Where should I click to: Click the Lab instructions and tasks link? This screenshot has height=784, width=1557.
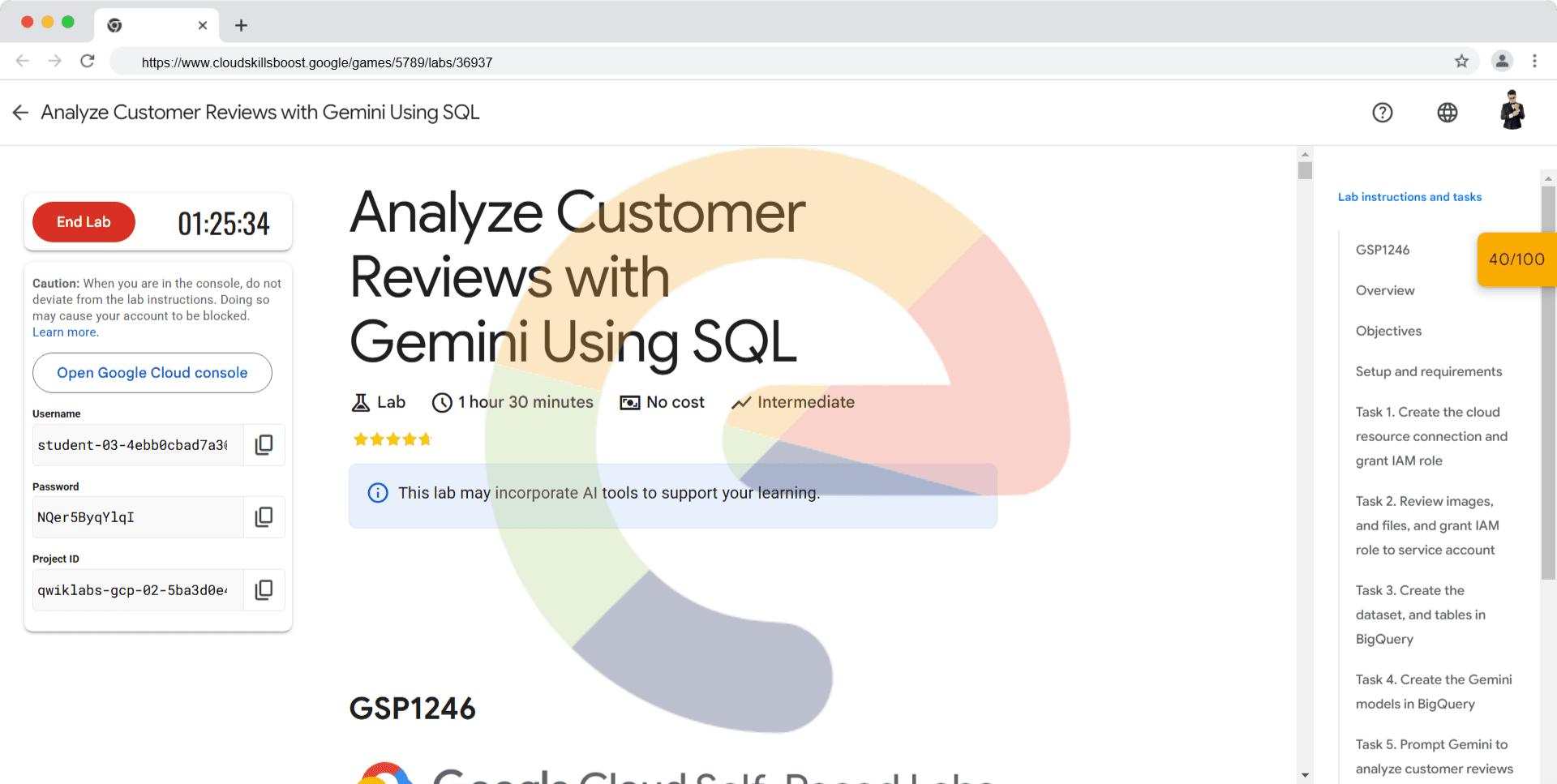pyautogui.click(x=1409, y=197)
